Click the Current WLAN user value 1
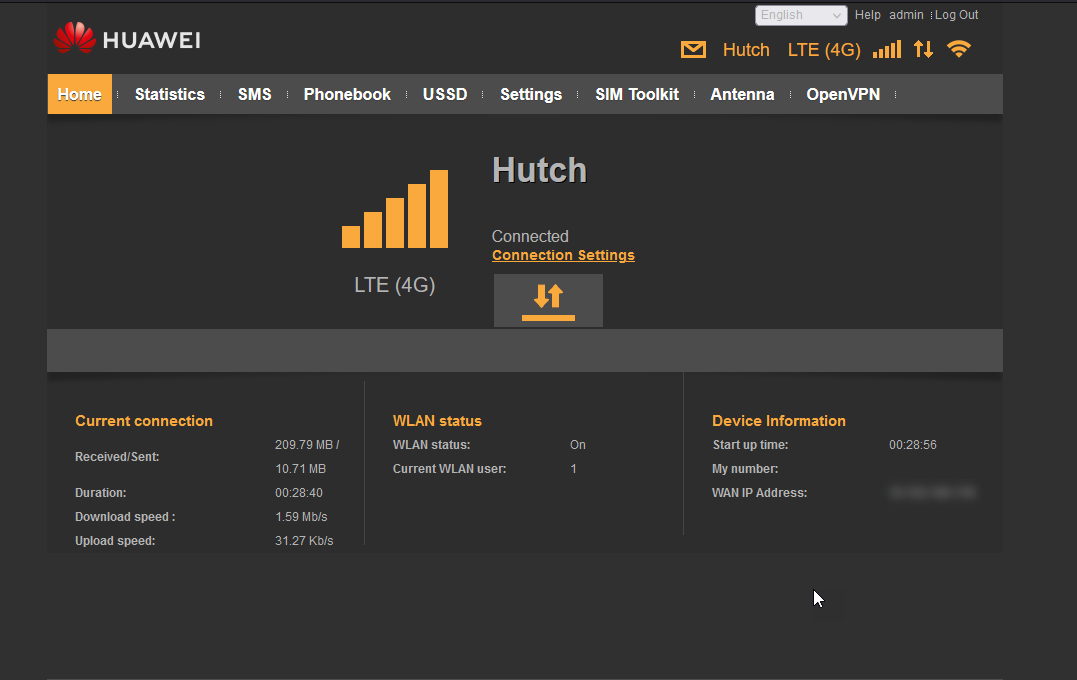 pyautogui.click(x=574, y=468)
